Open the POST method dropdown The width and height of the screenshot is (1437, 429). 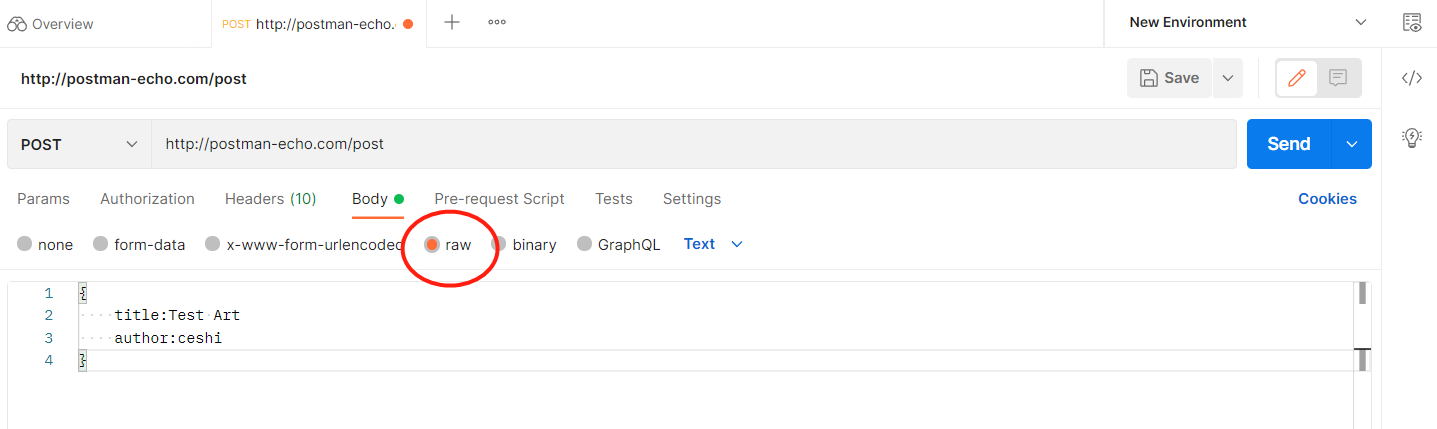tap(79, 144)
